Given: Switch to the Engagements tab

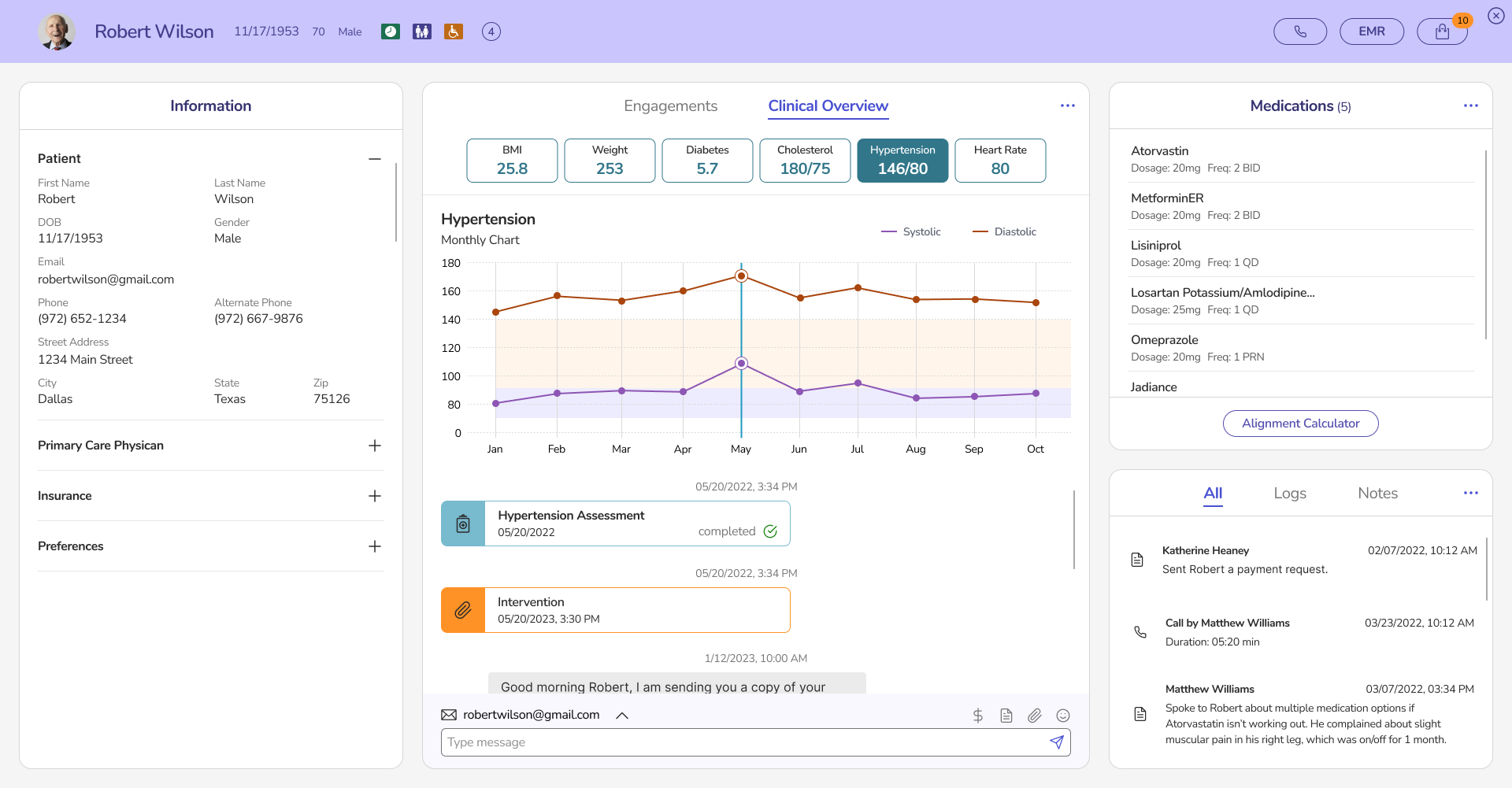Looking at the screenshot, I should click(x=670, y=106).
